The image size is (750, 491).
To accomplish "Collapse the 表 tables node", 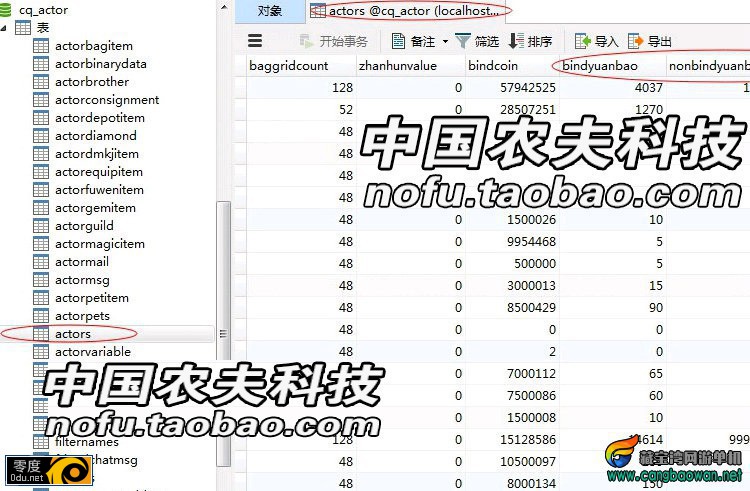I will pyautogui.click(x=4, y=28).
